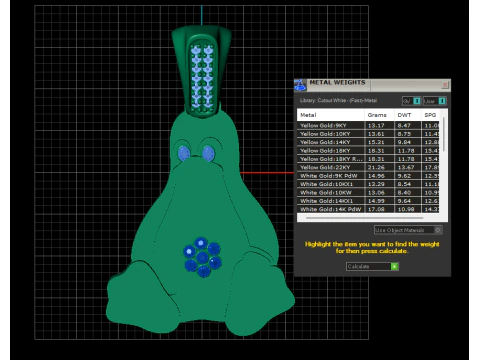Select the White Gold:14KX1 row
The width and height of the screenshot is (480, 360).
(368, 201)
